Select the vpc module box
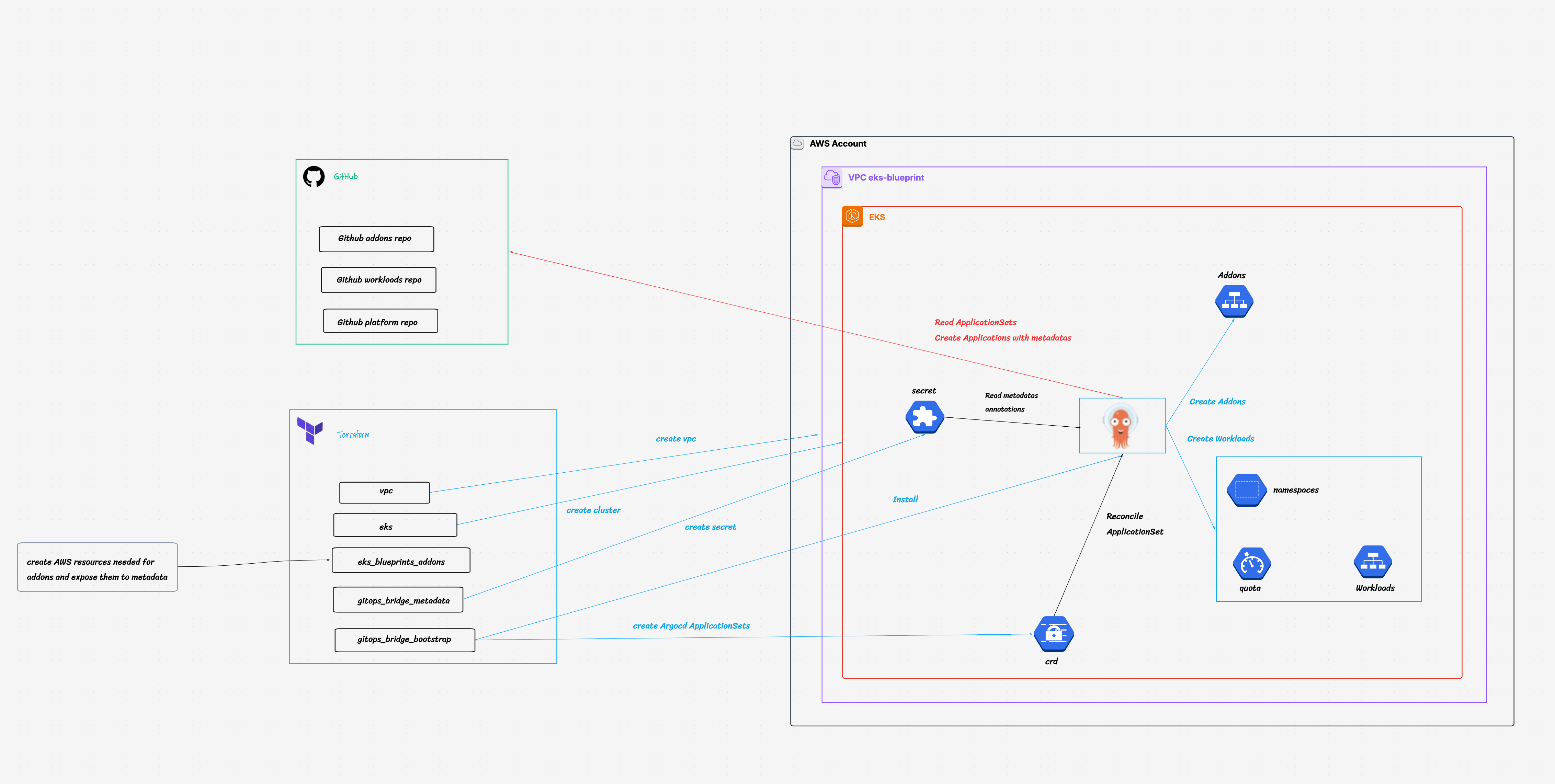This screenshot has width=1555, height=784. [x=385, y=493]
